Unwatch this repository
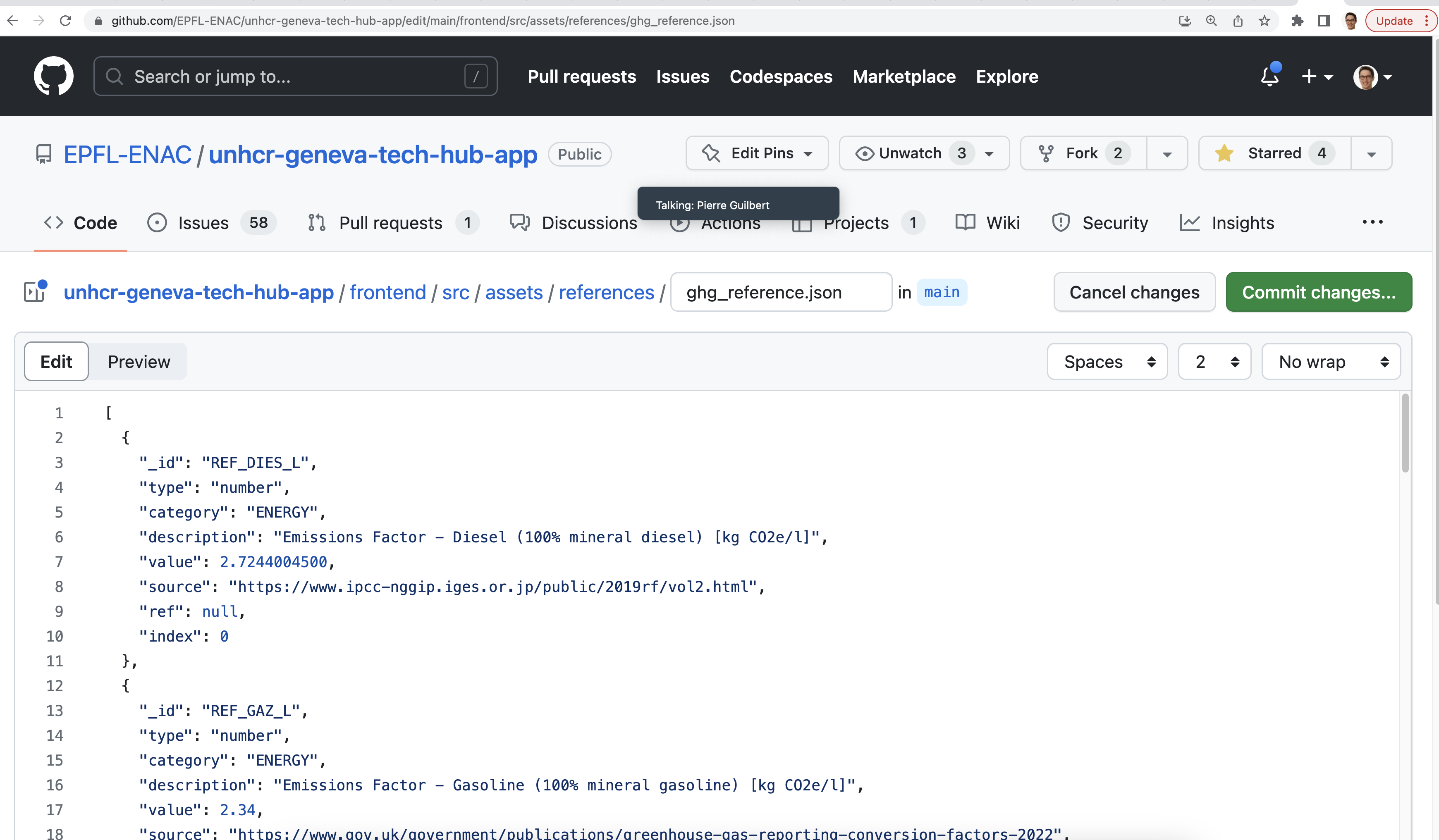 tap(909, 153)
